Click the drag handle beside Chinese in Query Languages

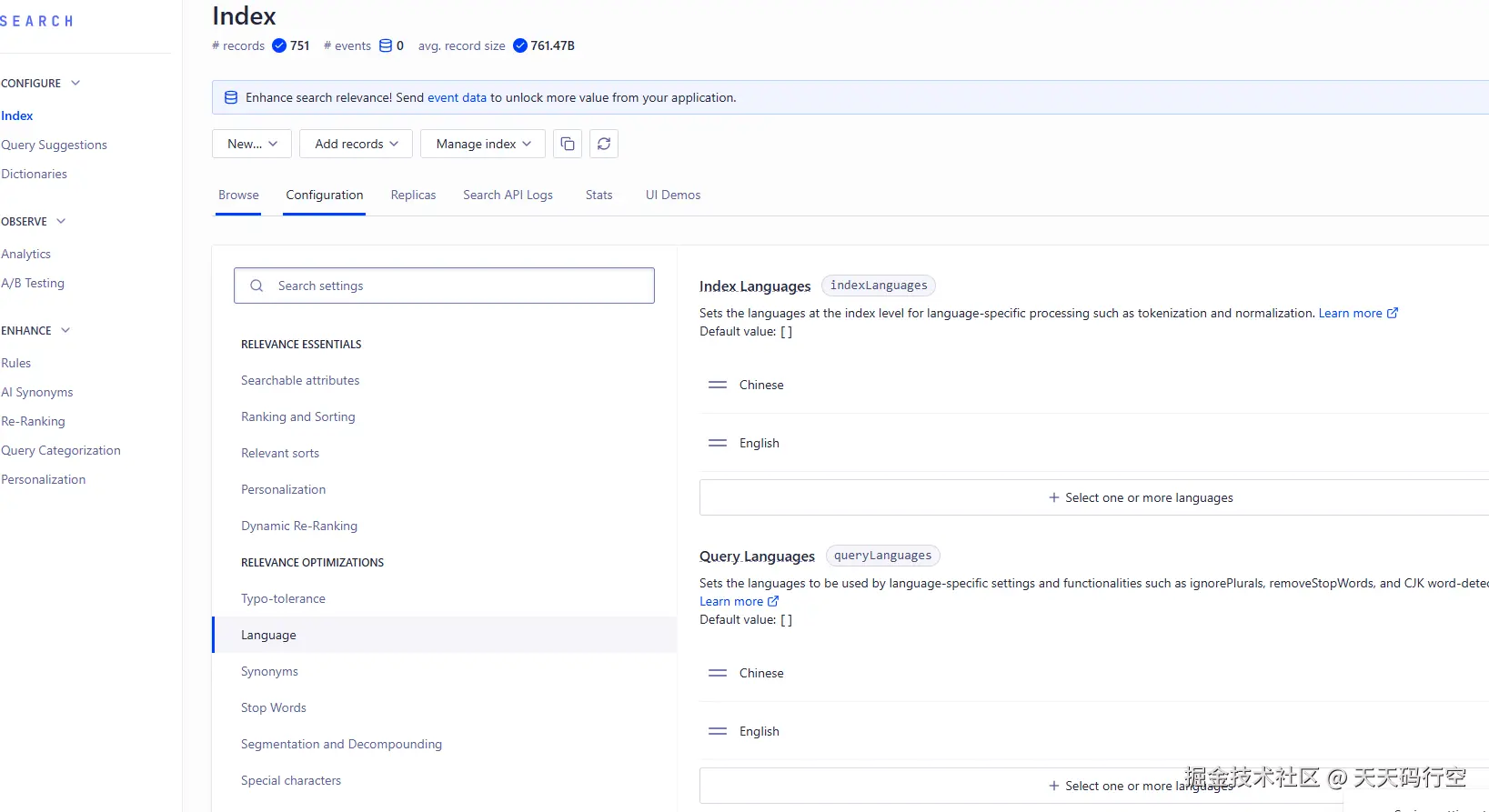pos(718,673)
